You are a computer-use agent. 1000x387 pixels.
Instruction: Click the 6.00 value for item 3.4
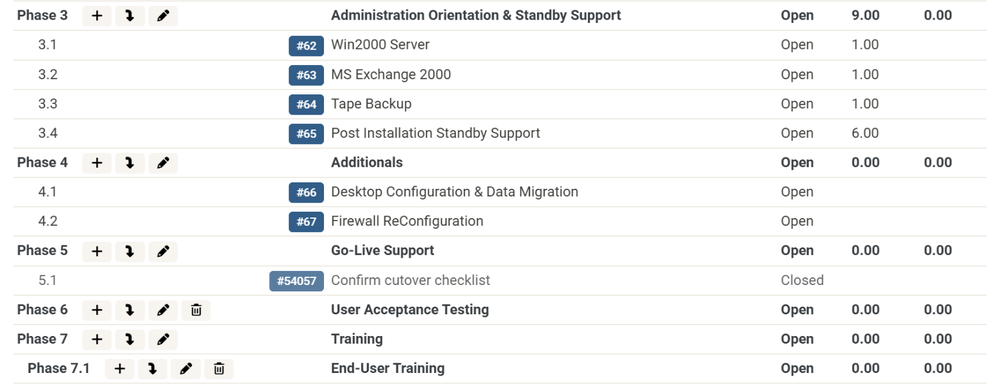(x=865, y=133)
